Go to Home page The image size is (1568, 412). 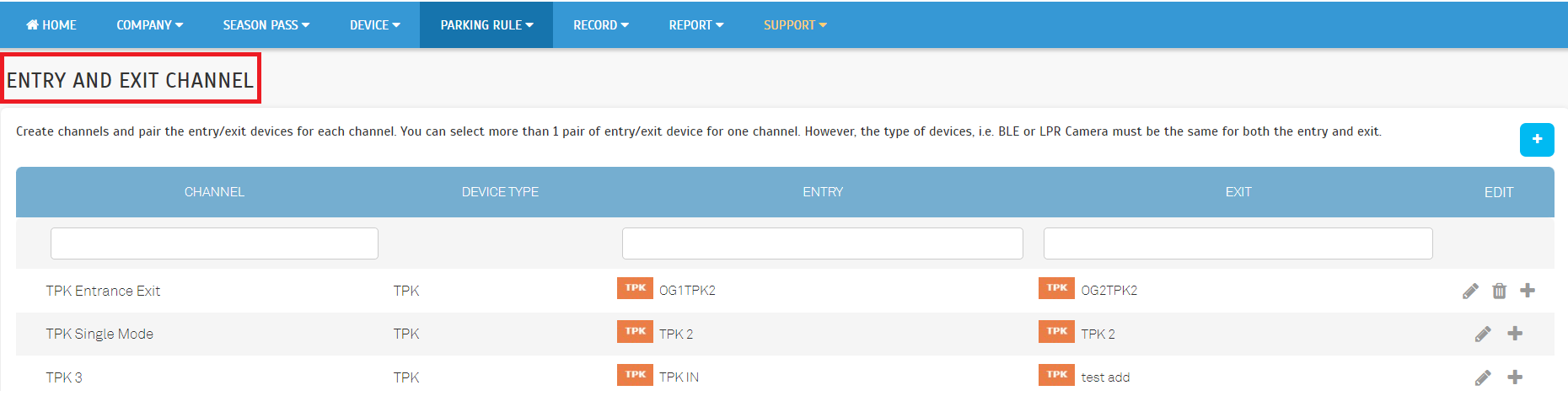(x=51, y=25)
